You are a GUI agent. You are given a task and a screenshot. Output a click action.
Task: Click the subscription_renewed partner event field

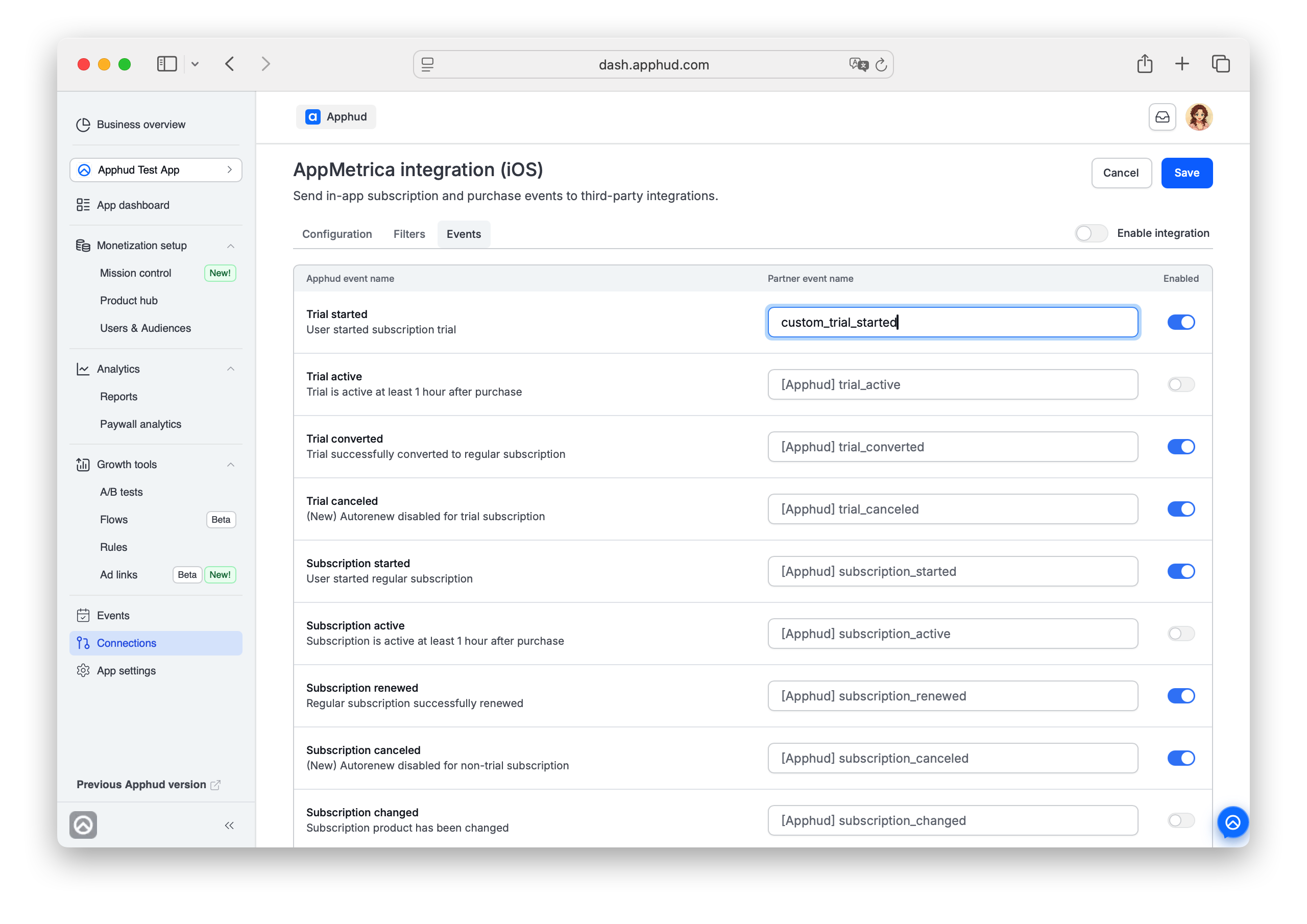pos(952,696)
